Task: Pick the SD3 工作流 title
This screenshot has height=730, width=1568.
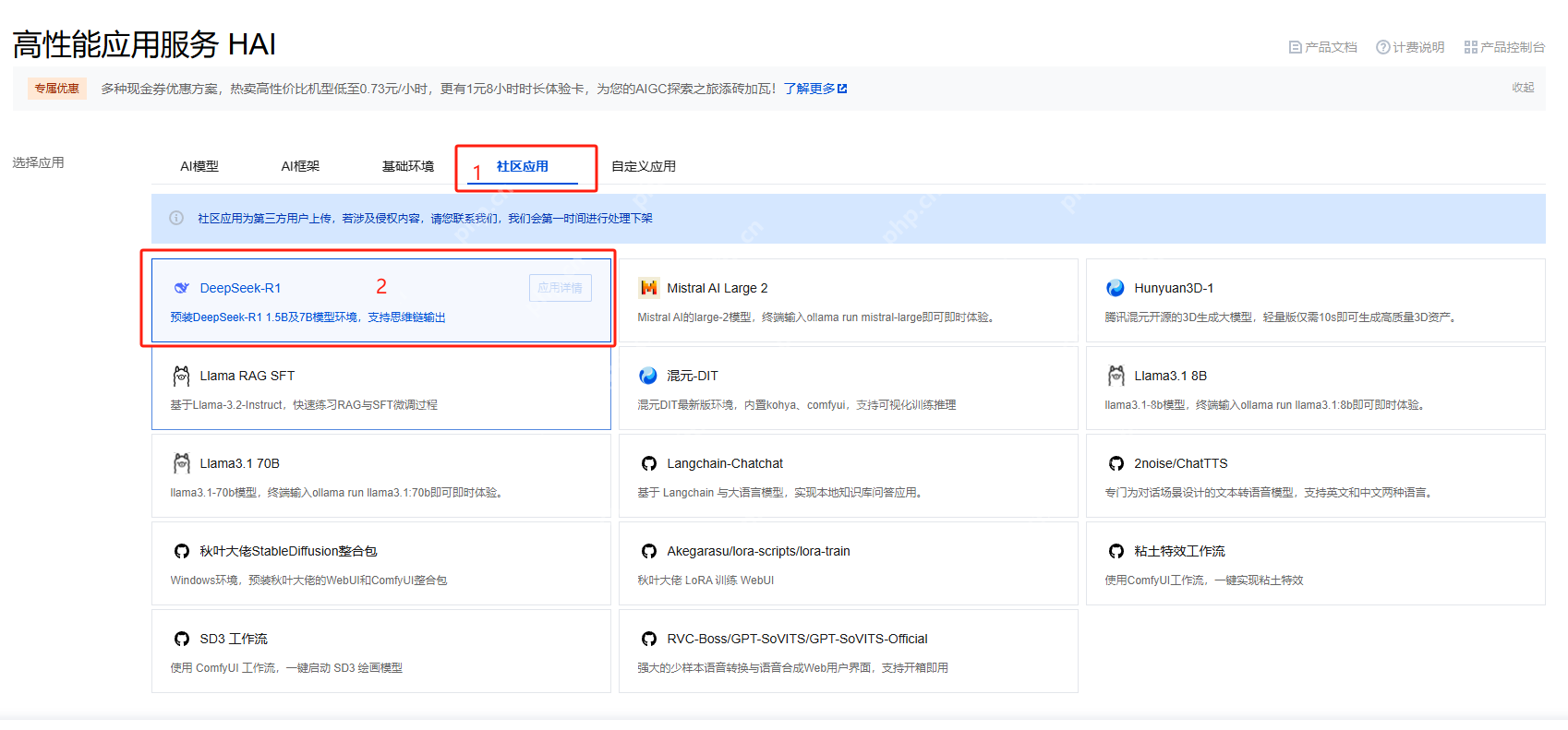Action: click(234, 639)
